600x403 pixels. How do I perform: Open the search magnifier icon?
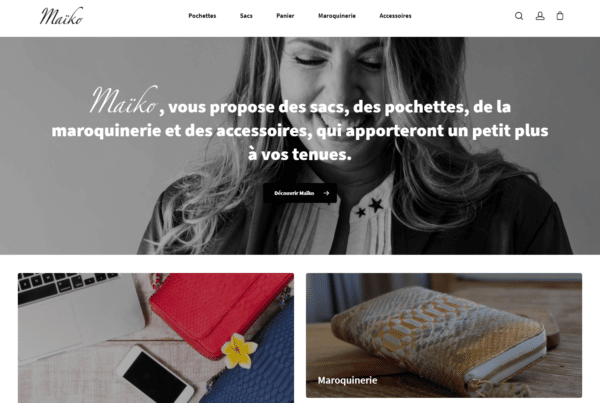[519, 16]
